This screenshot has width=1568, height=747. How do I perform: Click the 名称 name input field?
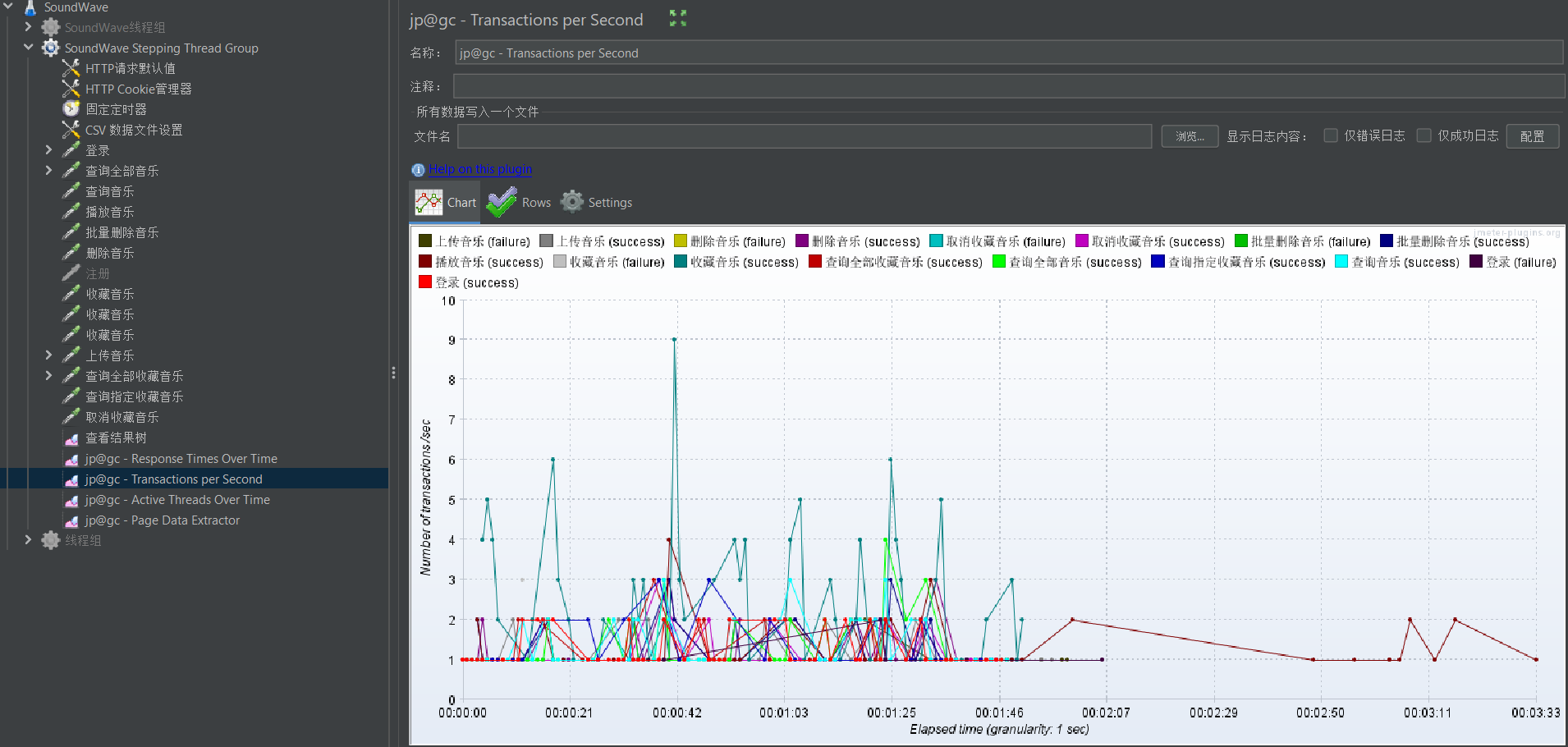point(1009,53)
